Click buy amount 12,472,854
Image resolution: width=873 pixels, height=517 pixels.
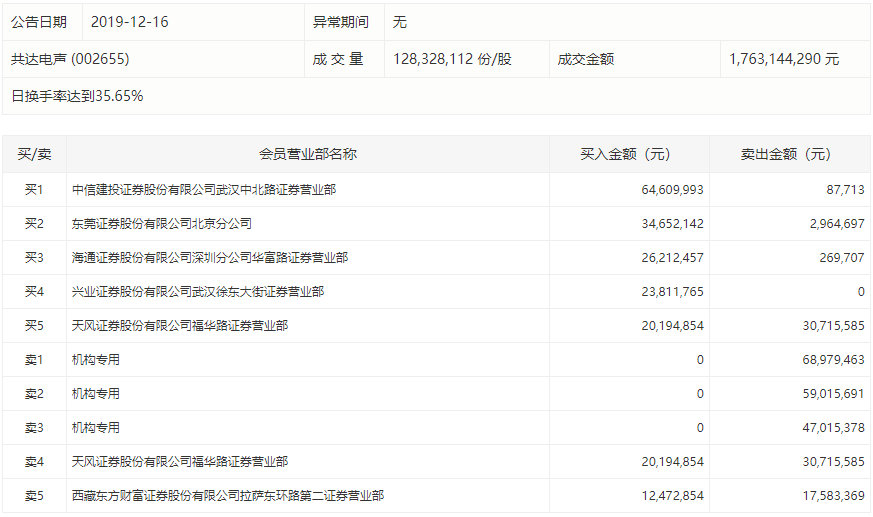673,496
